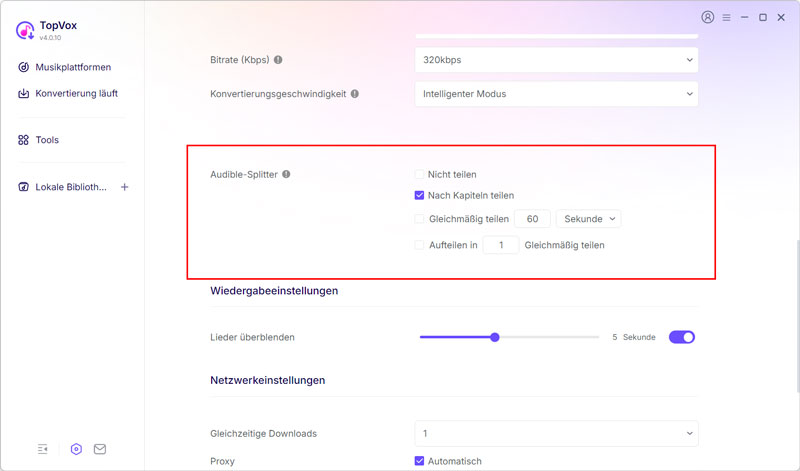Click the Musikplattformen disc icon
Image resolution: width=800 pixels, height=471 pixels.
coord(23,67)
